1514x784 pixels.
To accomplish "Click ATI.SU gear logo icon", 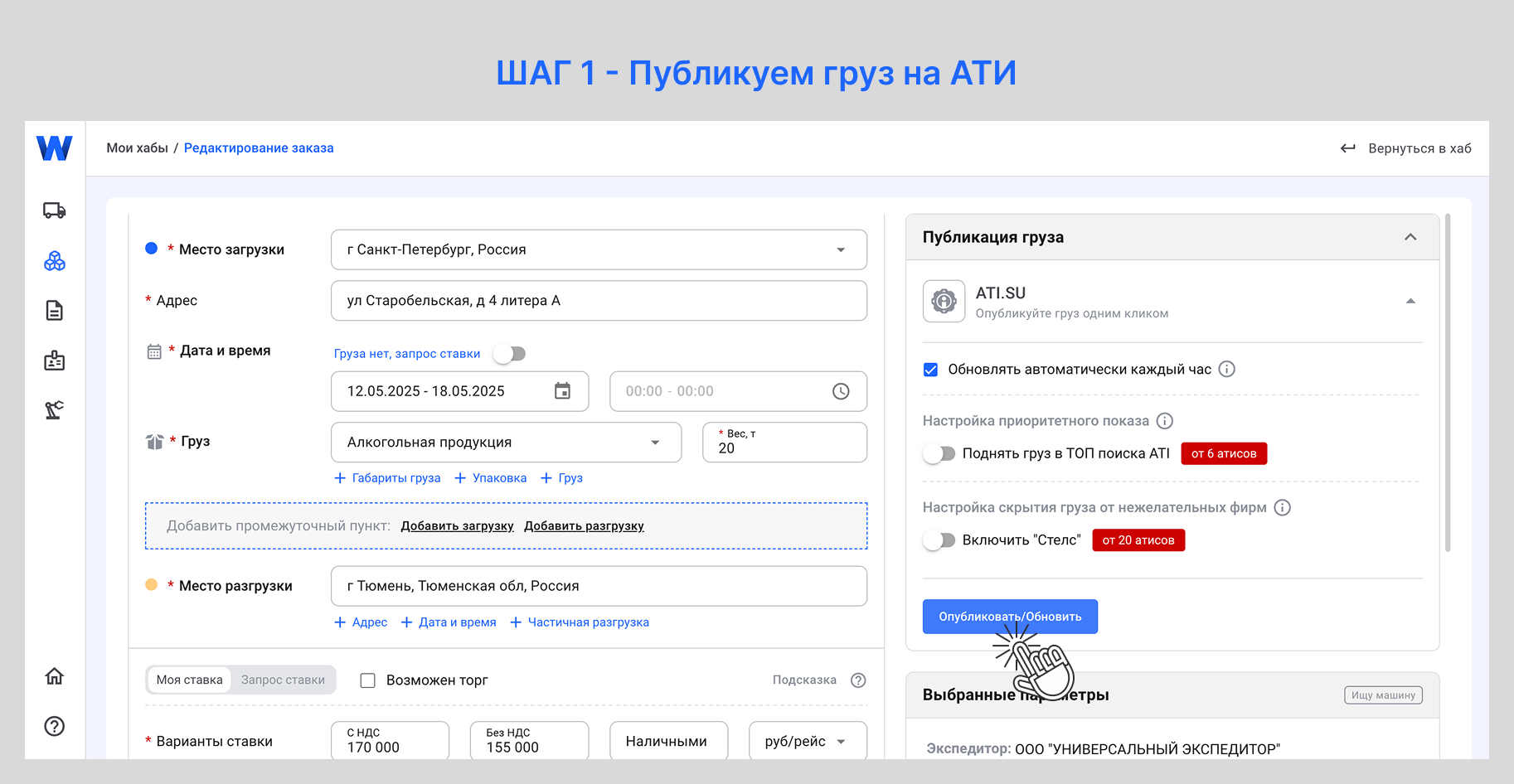I will [x=944, y=301].
